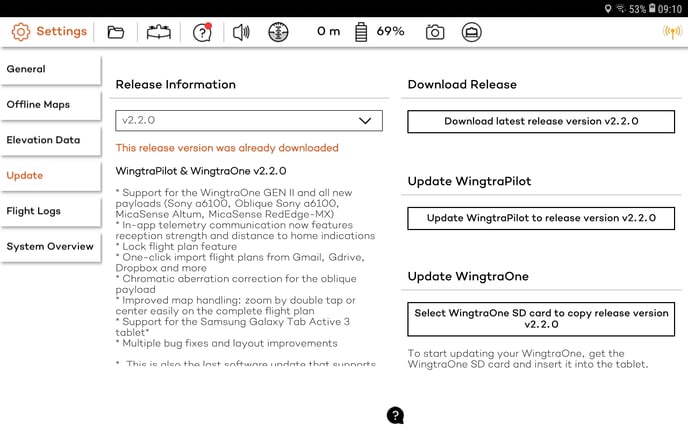Open the help question mark icon with red dot

[202, 32]
